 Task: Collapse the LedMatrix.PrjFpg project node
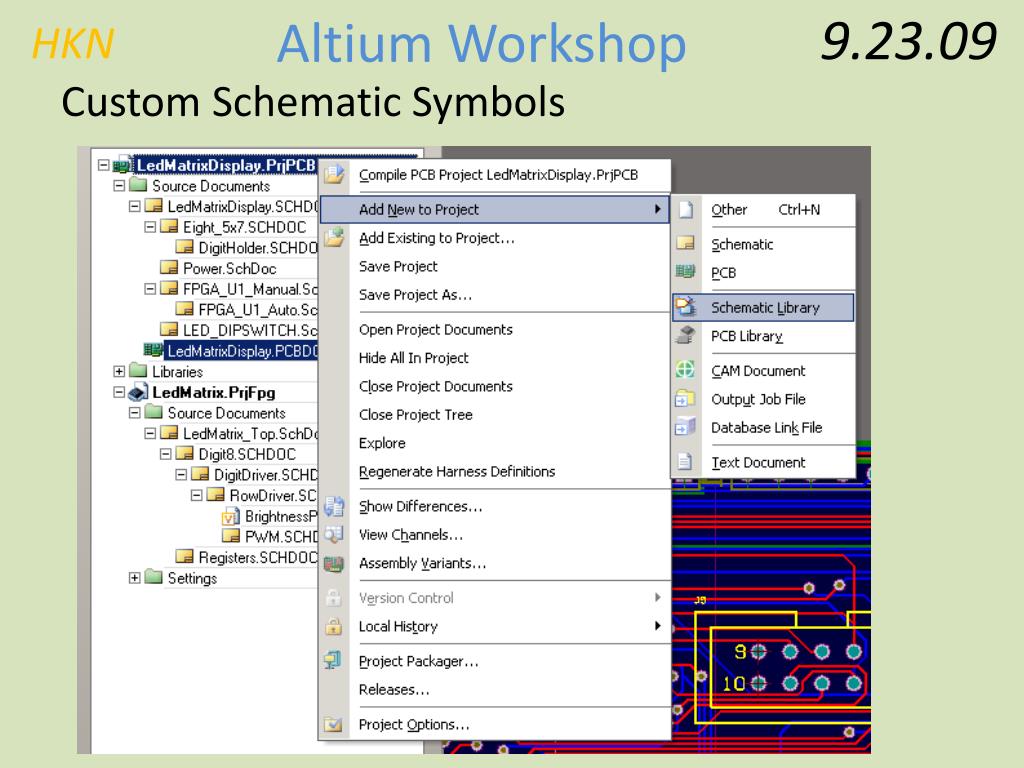click(119, 392)
